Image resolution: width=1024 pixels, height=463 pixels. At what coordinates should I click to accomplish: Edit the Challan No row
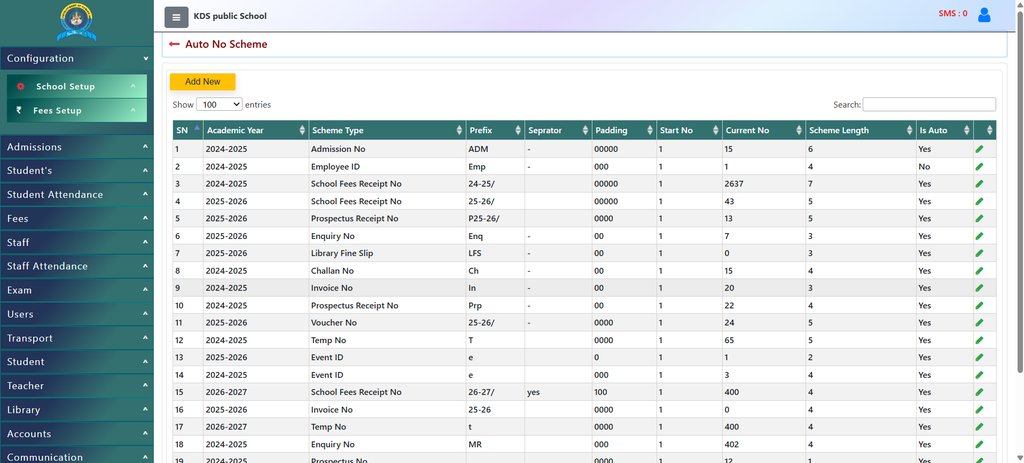pos(979,271)
